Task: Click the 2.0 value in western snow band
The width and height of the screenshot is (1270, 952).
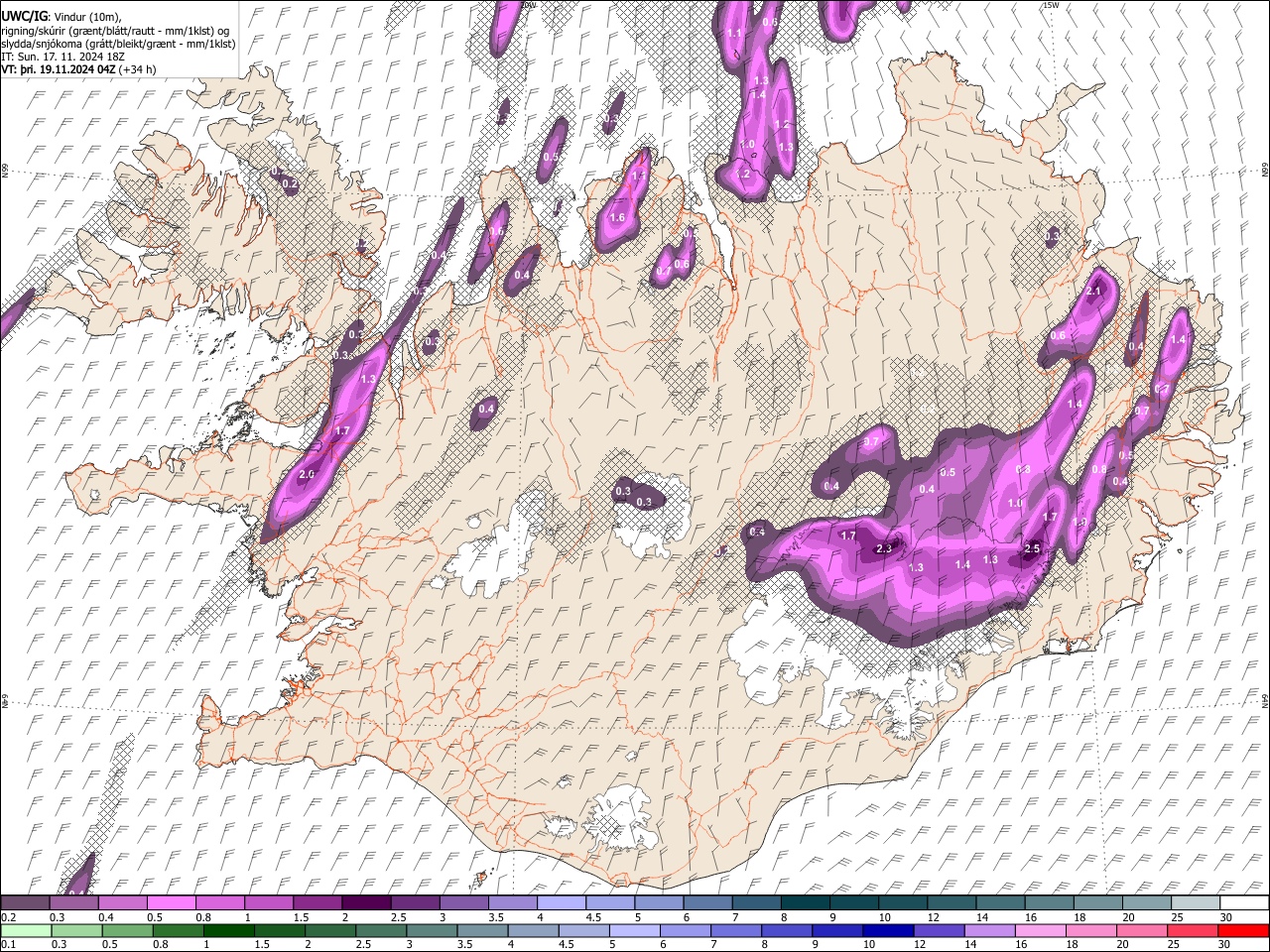Action: coord(307,475)
